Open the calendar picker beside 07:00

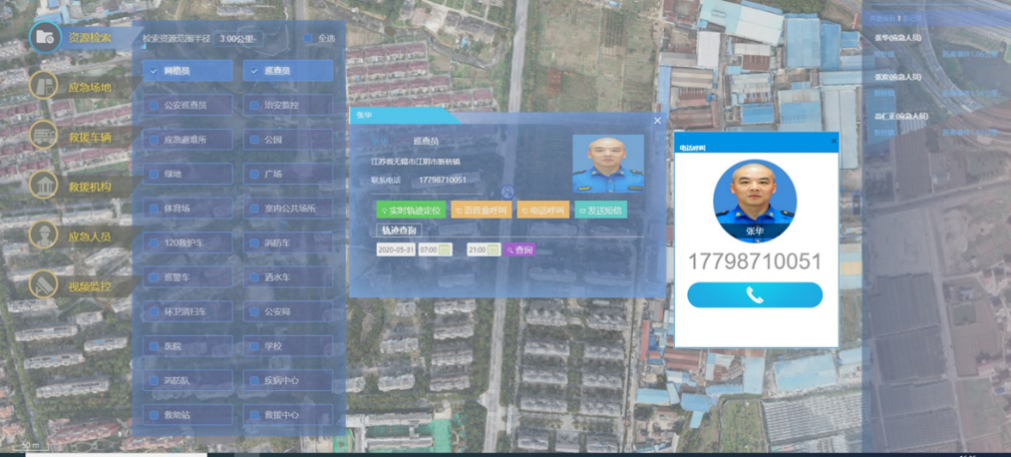coord(445,250)
